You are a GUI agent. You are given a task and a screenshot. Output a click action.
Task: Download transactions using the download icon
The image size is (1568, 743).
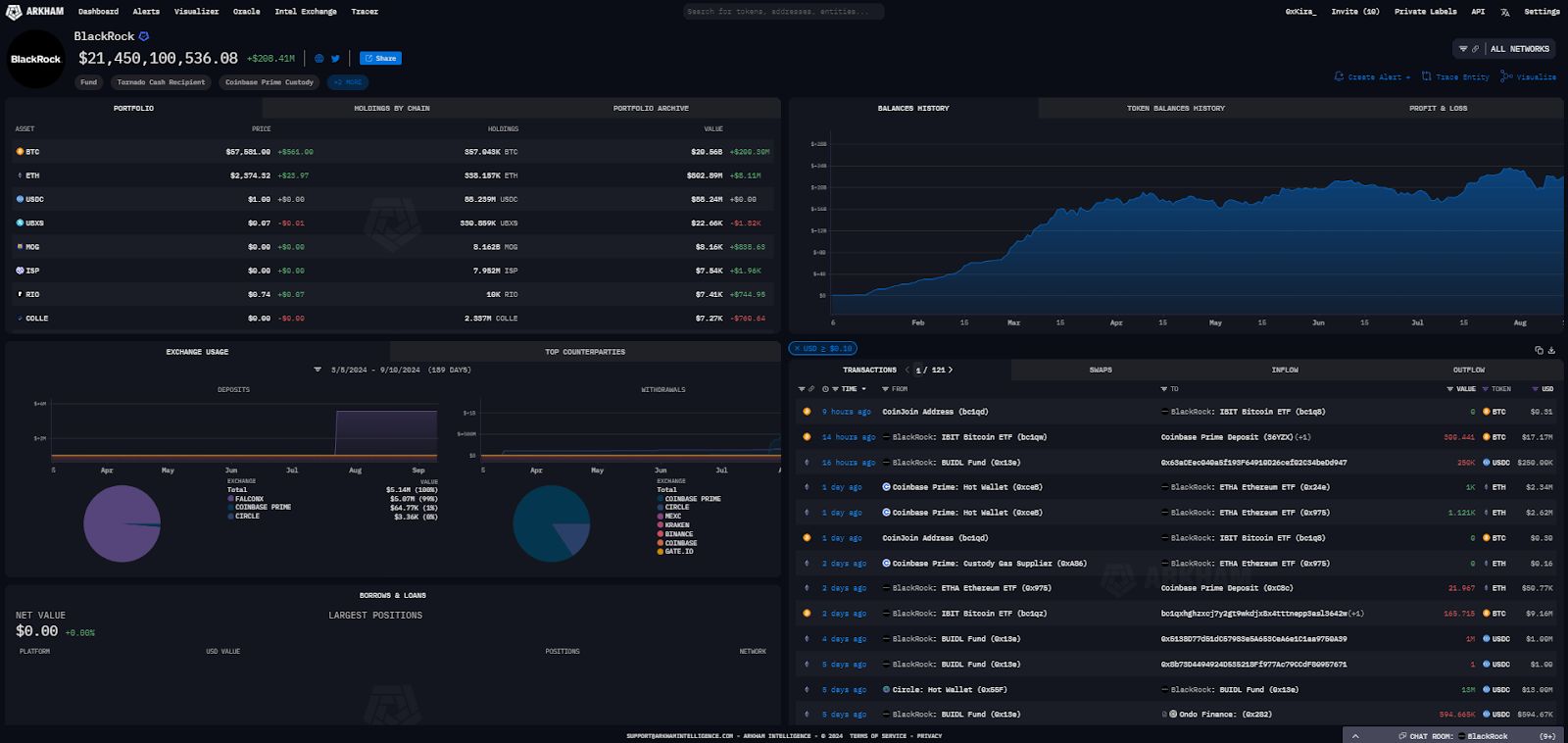coord(1551,350)
